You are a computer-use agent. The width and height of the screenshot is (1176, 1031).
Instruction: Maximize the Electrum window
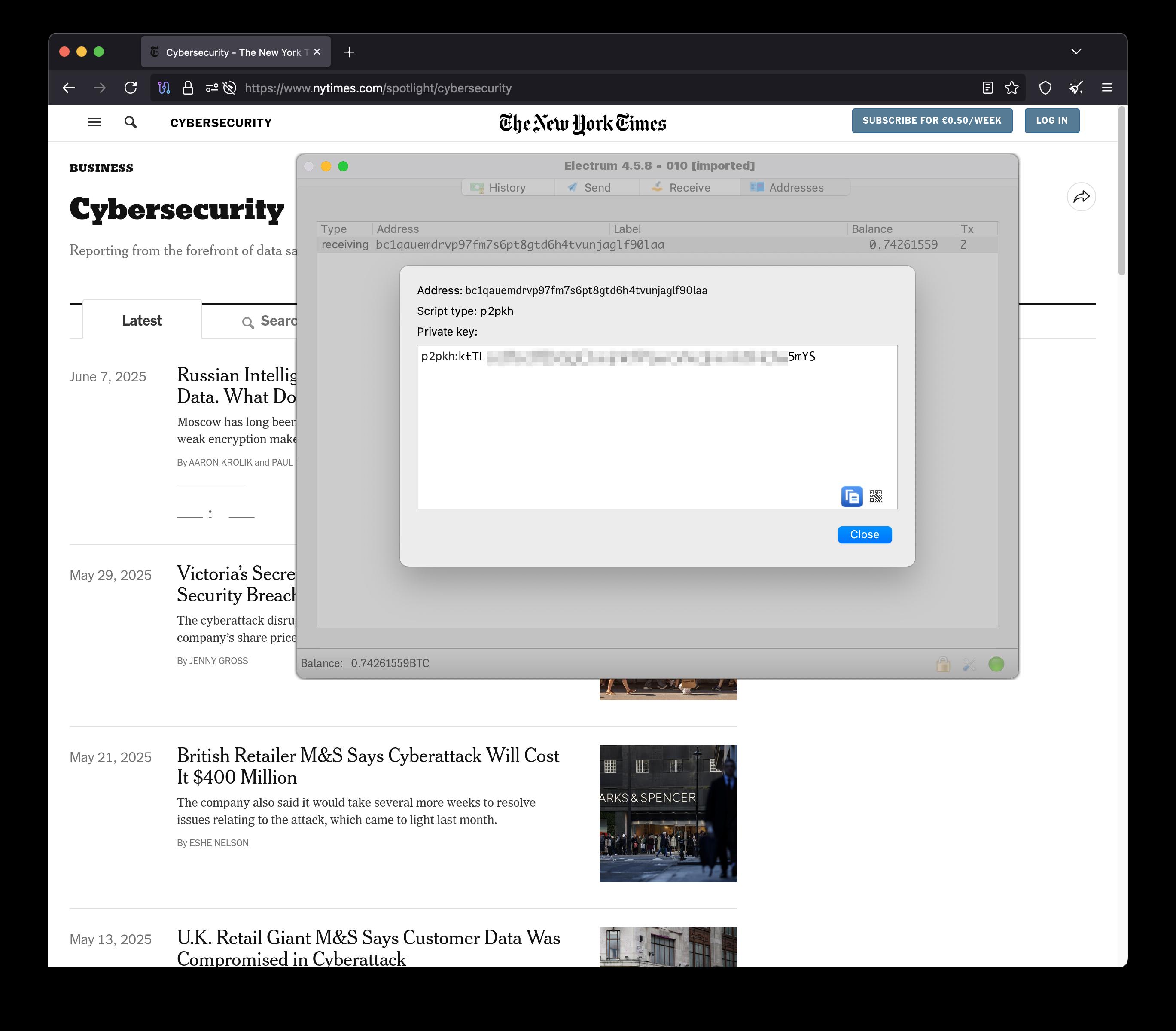click(x=343, y=166)
